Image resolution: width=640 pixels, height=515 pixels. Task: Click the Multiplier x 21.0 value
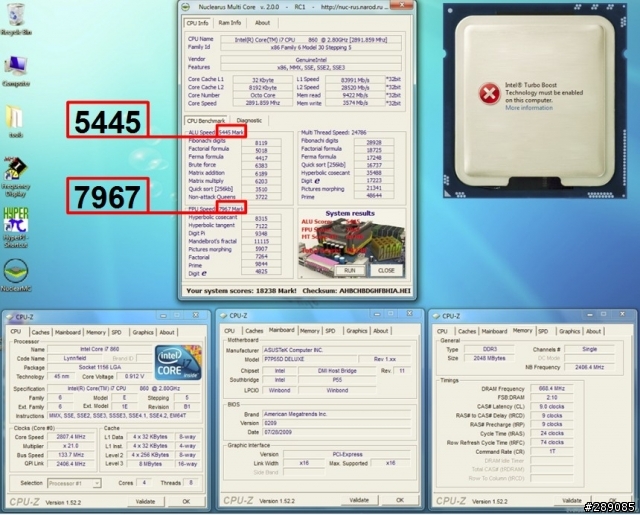click(x=71, y=446)
